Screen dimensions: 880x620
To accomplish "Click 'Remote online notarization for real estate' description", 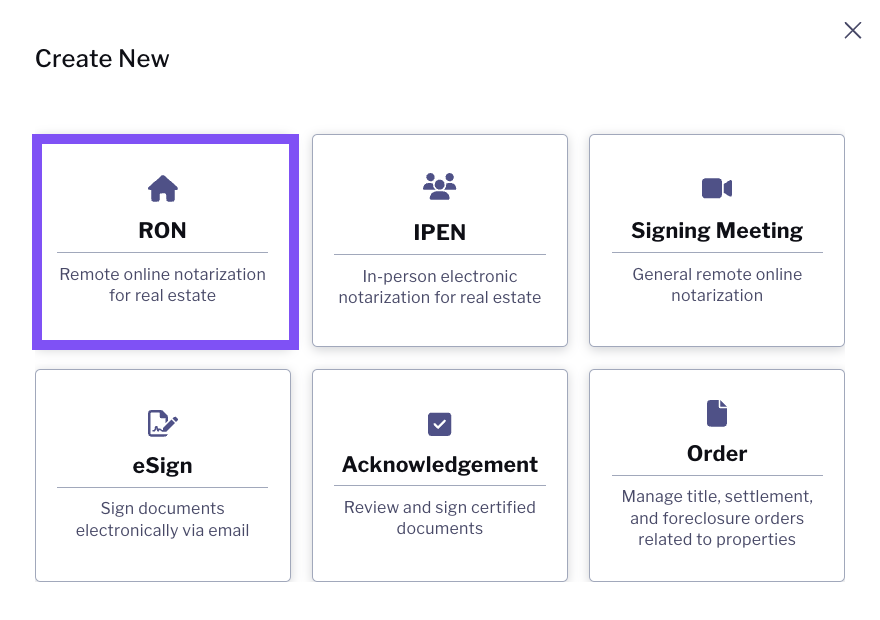I will pos(162,285).
